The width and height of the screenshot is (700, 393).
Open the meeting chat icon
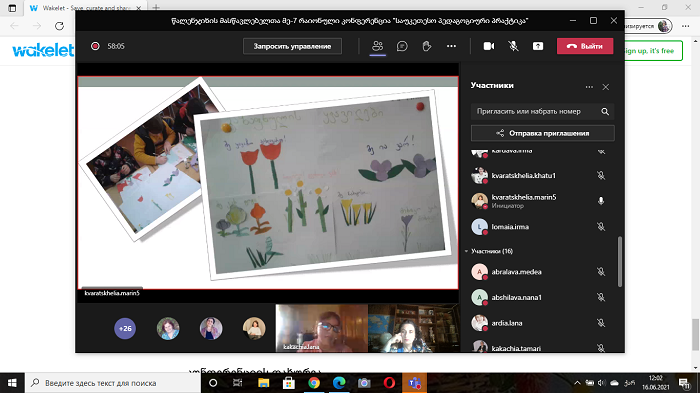pos(402,46)
